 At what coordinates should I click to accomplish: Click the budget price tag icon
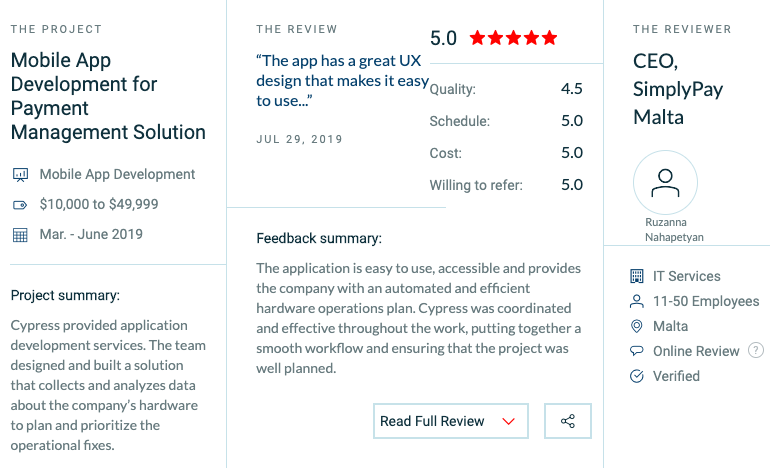[20, 205]
